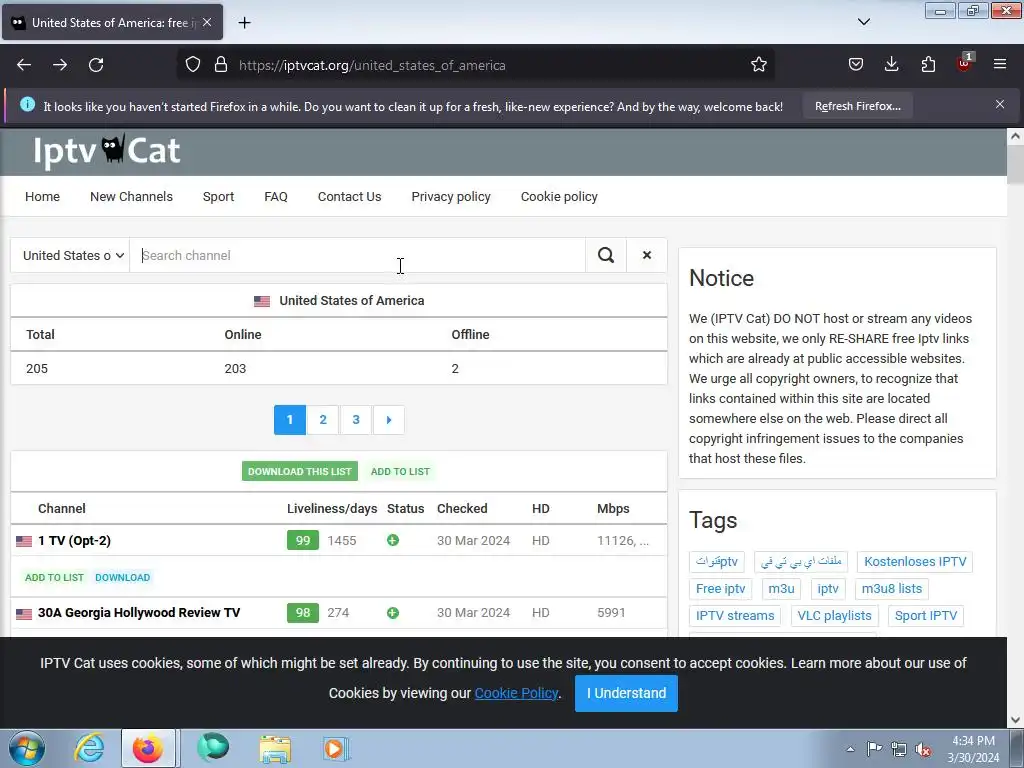The height and width of the screenshot is (768, 1024).
Task: Select the 1 TV (Opt-2) channel
Action: pyautogui.click(x=74, y=541)
